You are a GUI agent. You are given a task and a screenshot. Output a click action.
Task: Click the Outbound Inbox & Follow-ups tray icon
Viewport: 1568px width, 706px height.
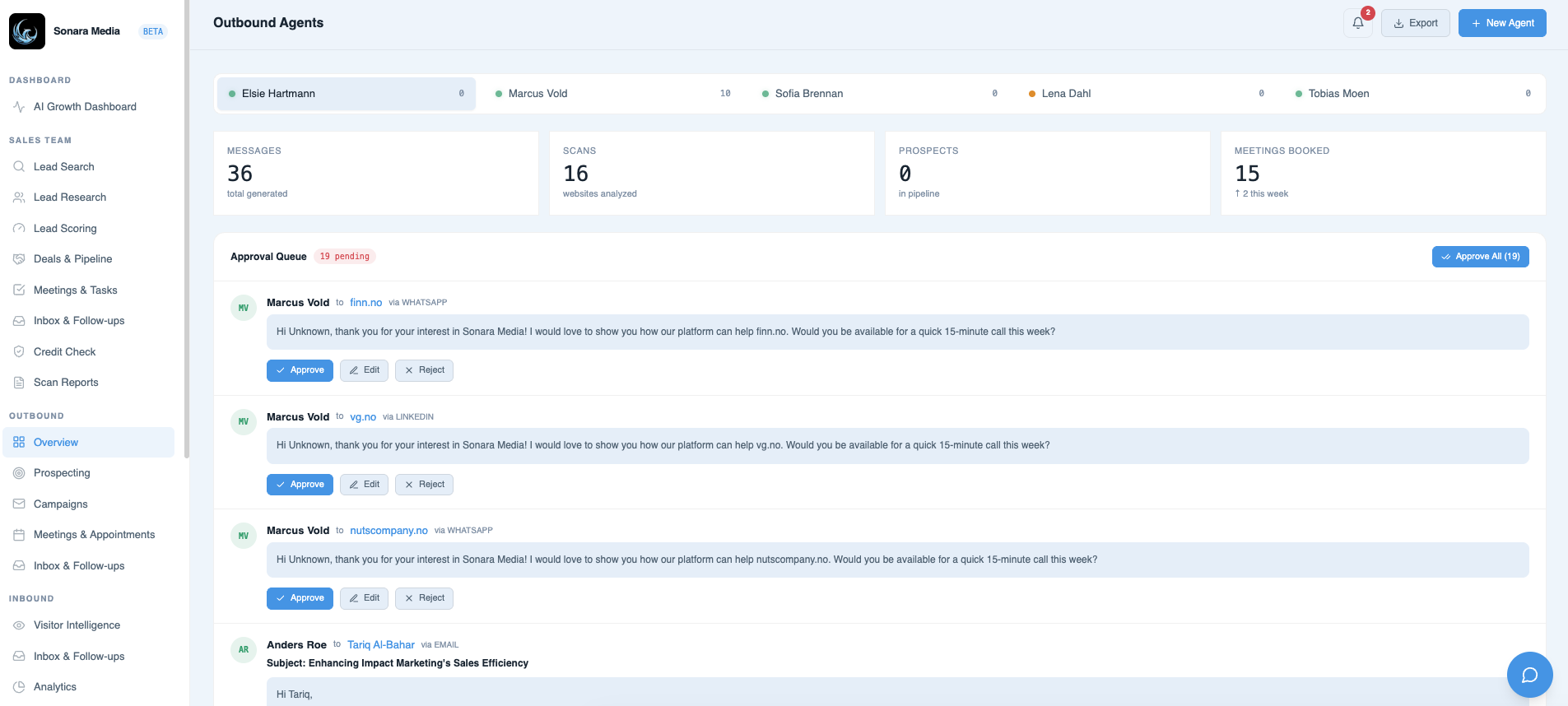[x=19, y=566]
